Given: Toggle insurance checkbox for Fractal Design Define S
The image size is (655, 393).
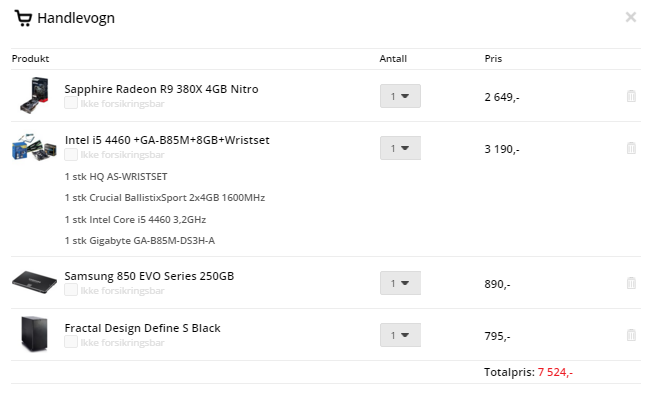Looking at the screenshot, I should click(71, 342).
